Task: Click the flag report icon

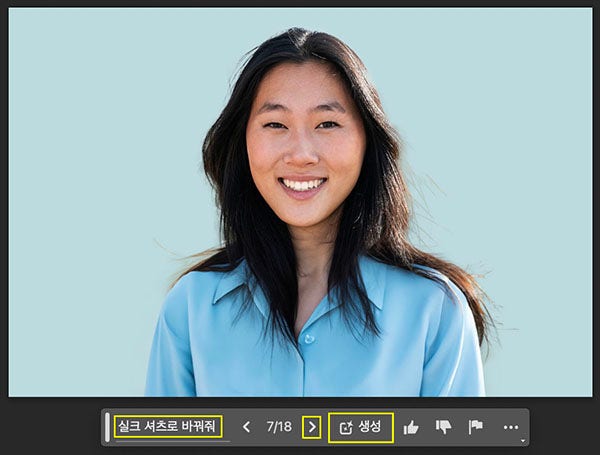Action: click(x=476, y=427)
